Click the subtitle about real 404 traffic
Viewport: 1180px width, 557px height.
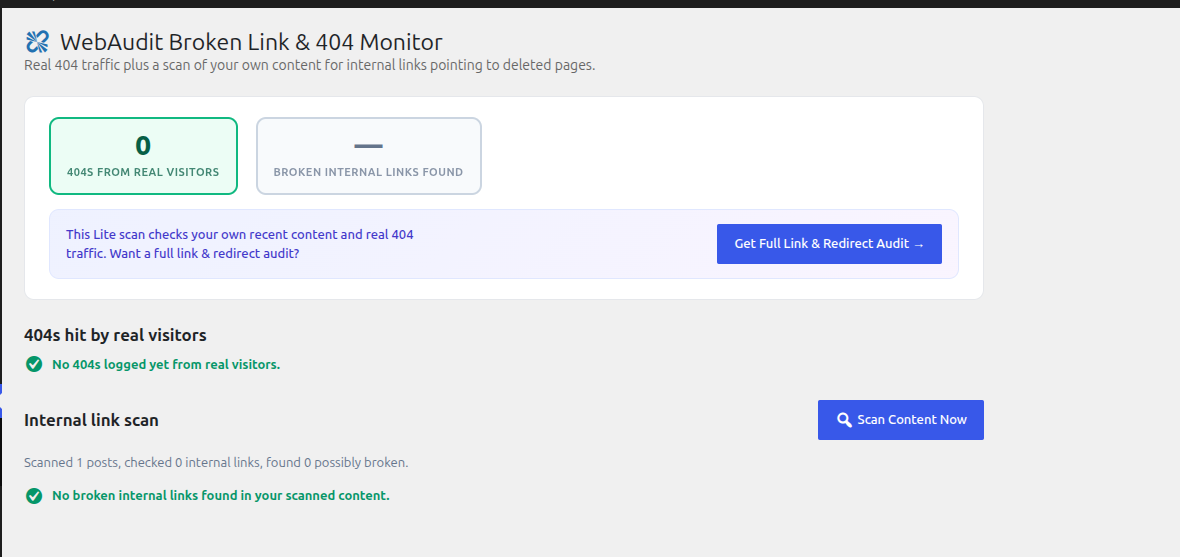tap(309, 65)
